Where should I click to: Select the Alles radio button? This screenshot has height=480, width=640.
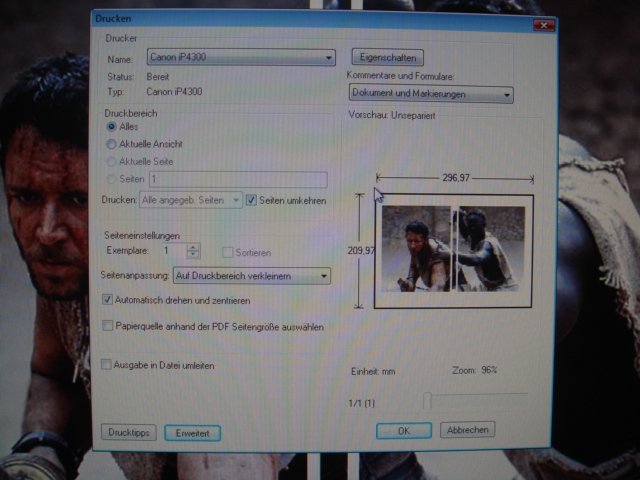click(x=112, y=127)
